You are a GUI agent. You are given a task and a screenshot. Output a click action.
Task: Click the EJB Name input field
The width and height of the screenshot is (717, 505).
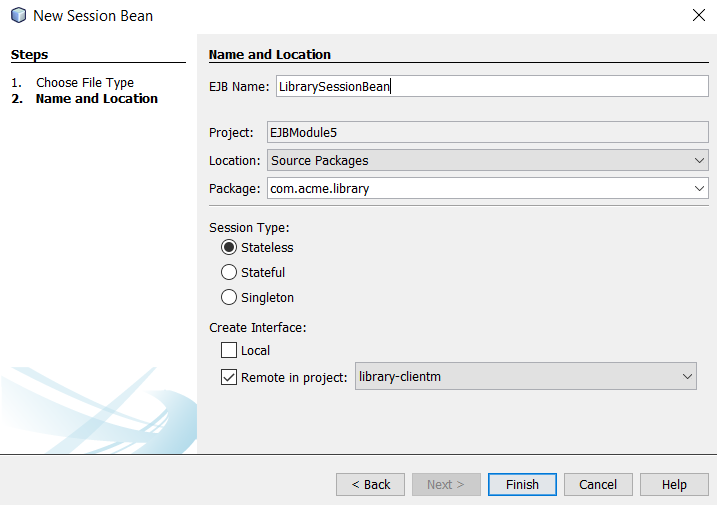point(492,86)
